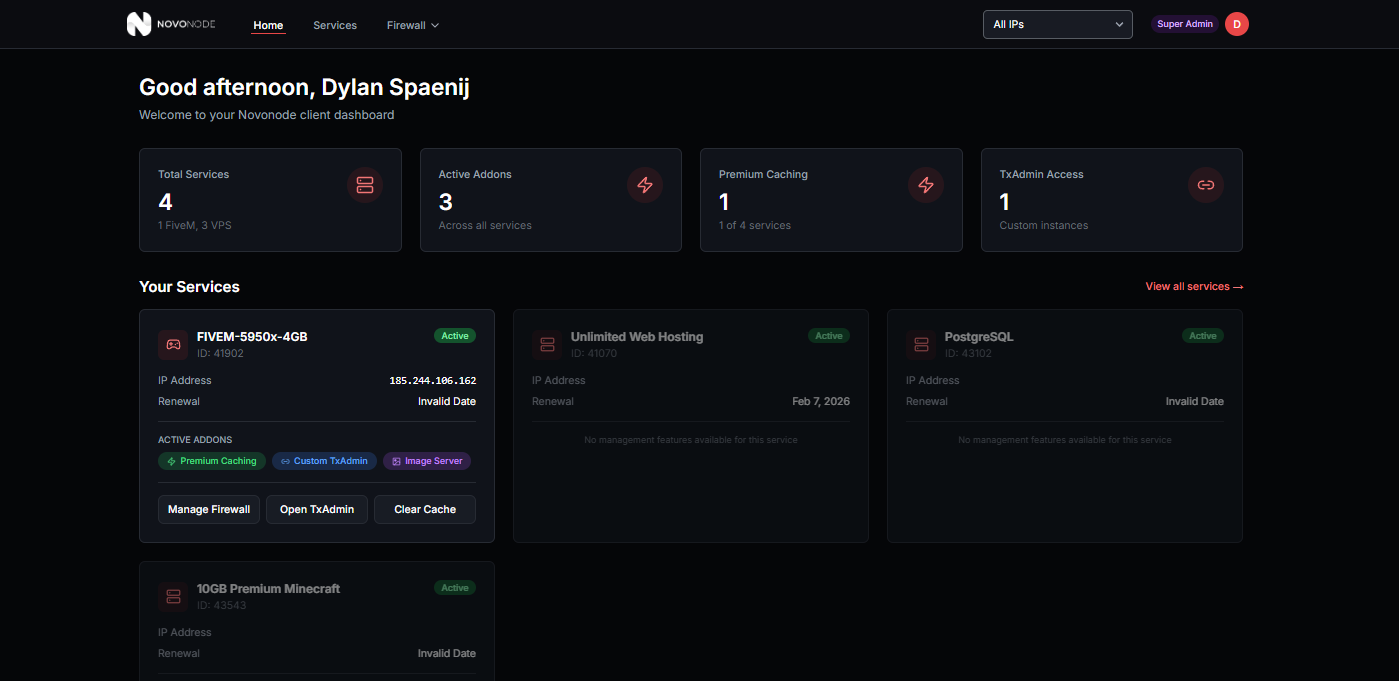Select the Home navigation tab

[268, 25]
